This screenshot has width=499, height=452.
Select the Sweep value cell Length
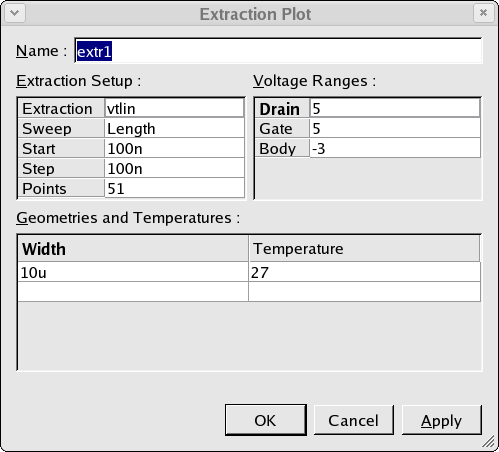point(175,129)
